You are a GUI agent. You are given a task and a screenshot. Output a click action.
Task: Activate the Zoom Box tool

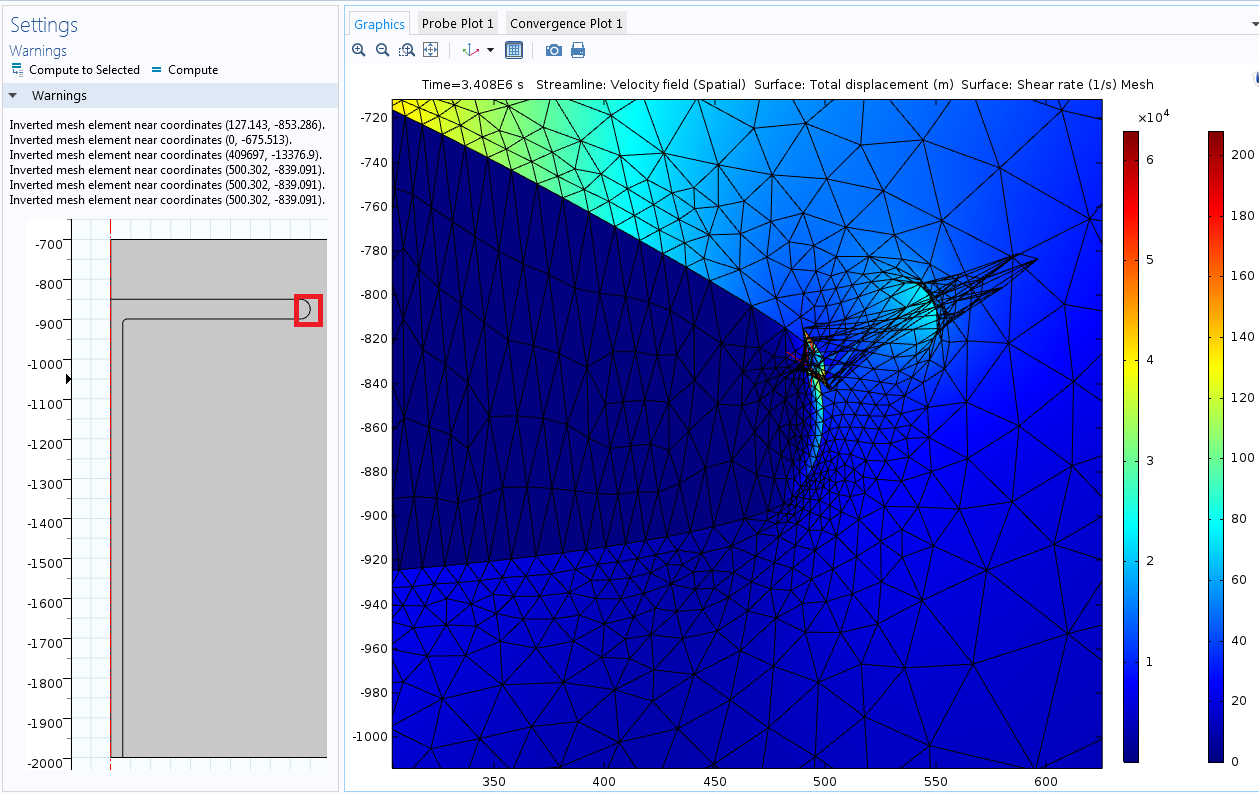tap(406, 50)
